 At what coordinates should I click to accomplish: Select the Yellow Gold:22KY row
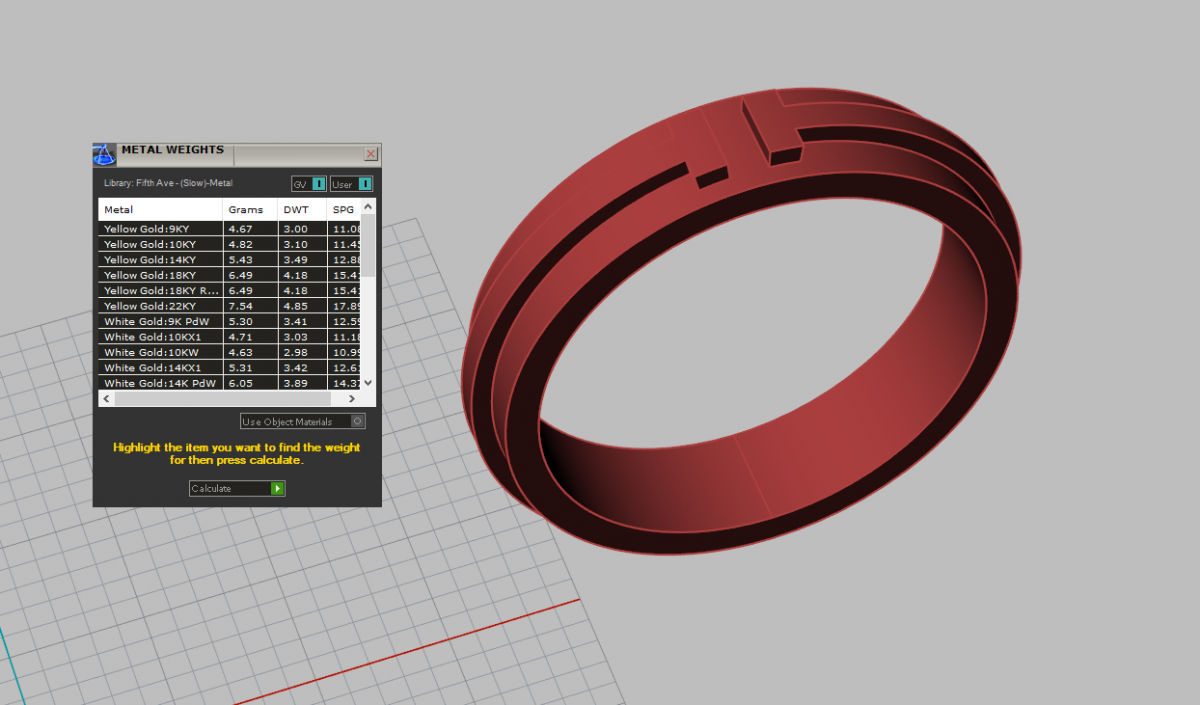click(x=160, y=306)
